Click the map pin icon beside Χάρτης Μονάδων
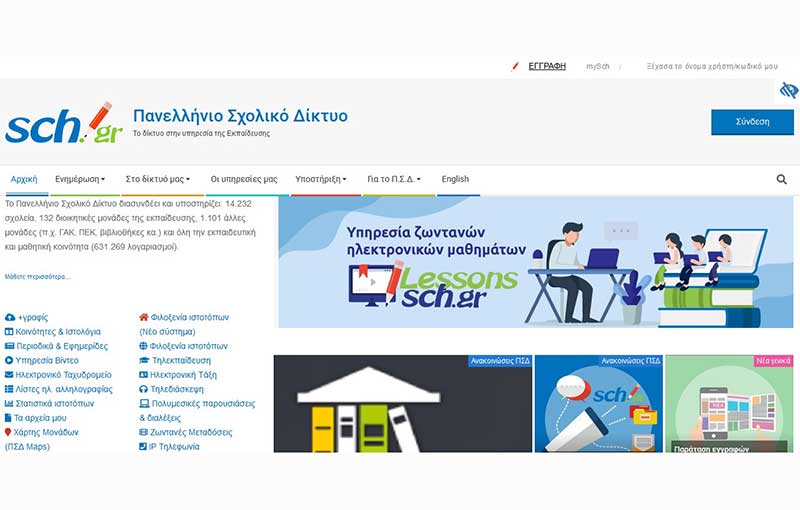The image size is (800, 510). [8, 432]
